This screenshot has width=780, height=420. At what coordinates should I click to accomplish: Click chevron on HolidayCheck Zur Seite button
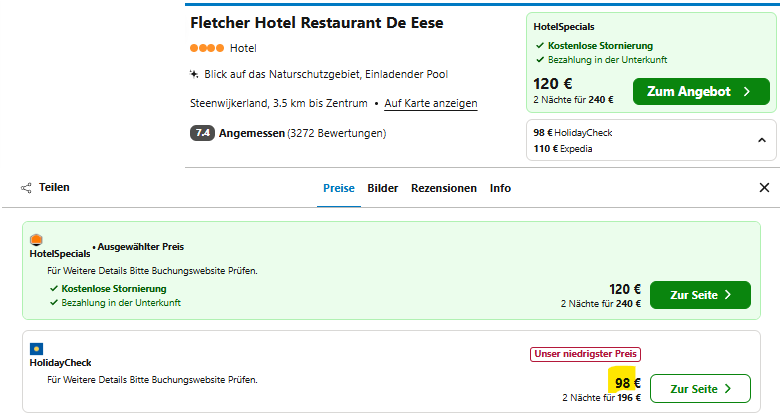(x=728, y=389)
